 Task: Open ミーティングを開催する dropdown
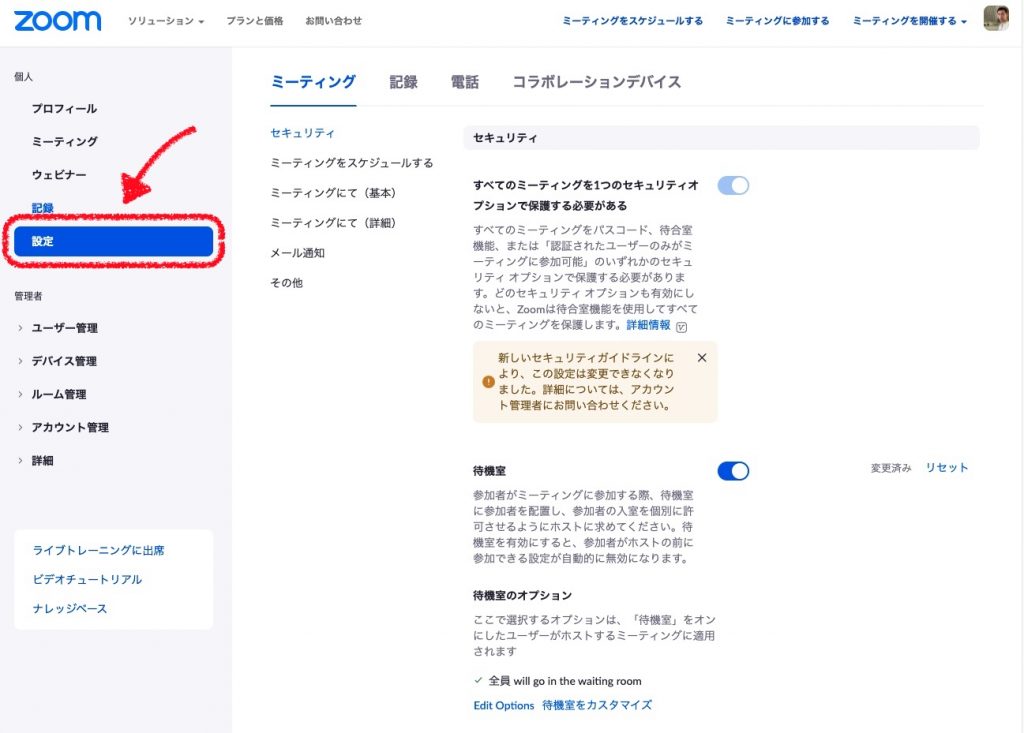point(909,21)
